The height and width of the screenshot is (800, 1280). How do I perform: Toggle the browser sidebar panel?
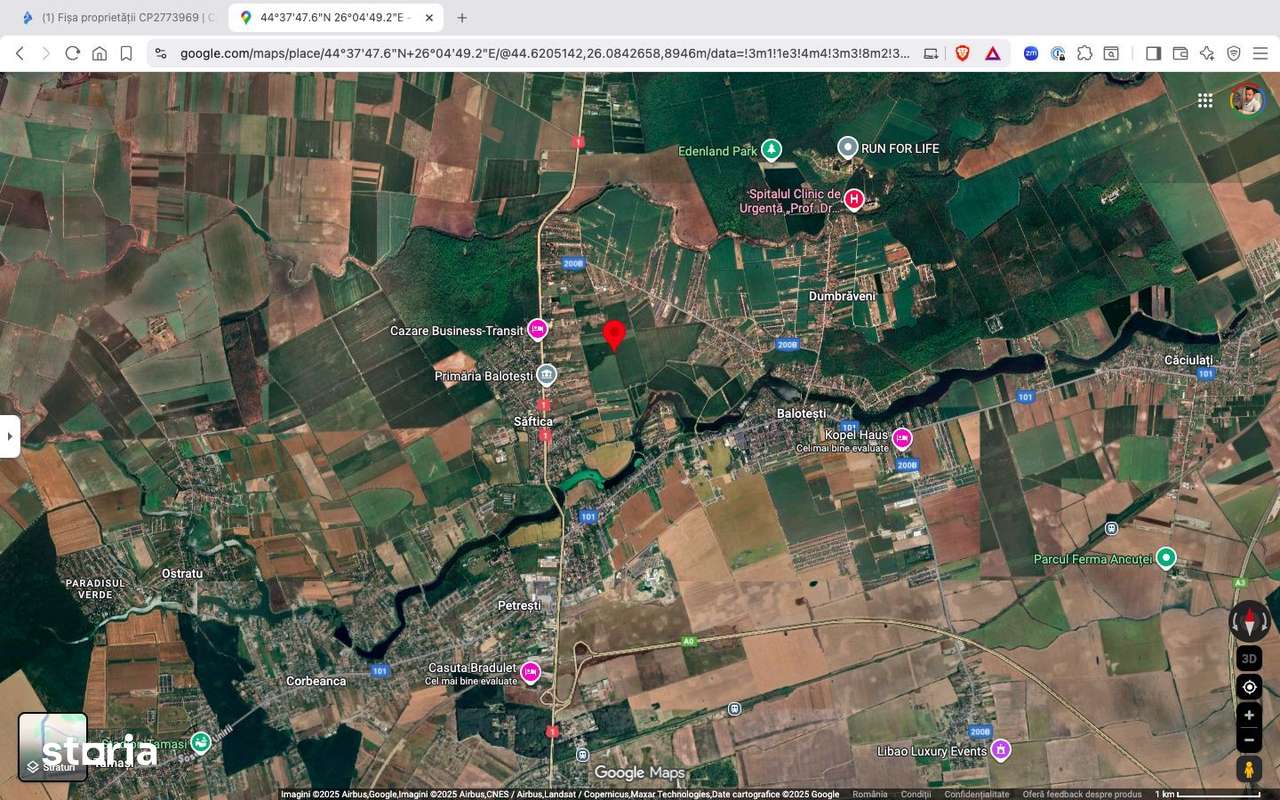tap(1151, 53)
